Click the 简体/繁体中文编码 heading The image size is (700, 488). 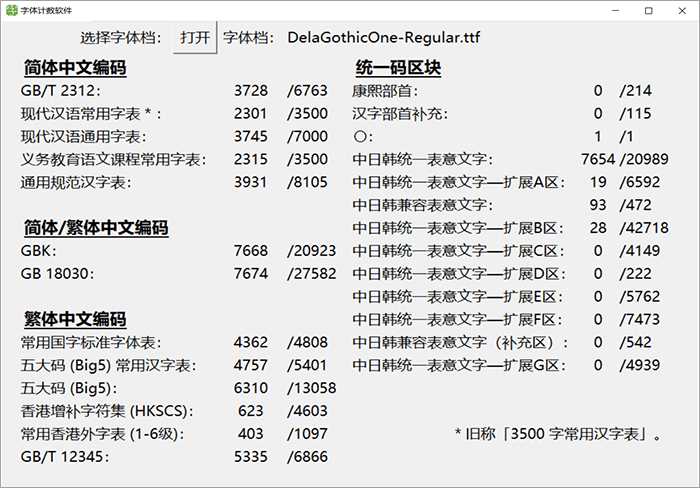pyautogui.click(x=96, y=228)
